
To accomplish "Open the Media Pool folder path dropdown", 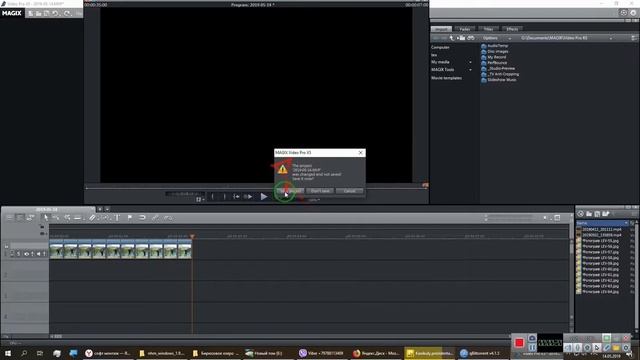I will (611, 38).
